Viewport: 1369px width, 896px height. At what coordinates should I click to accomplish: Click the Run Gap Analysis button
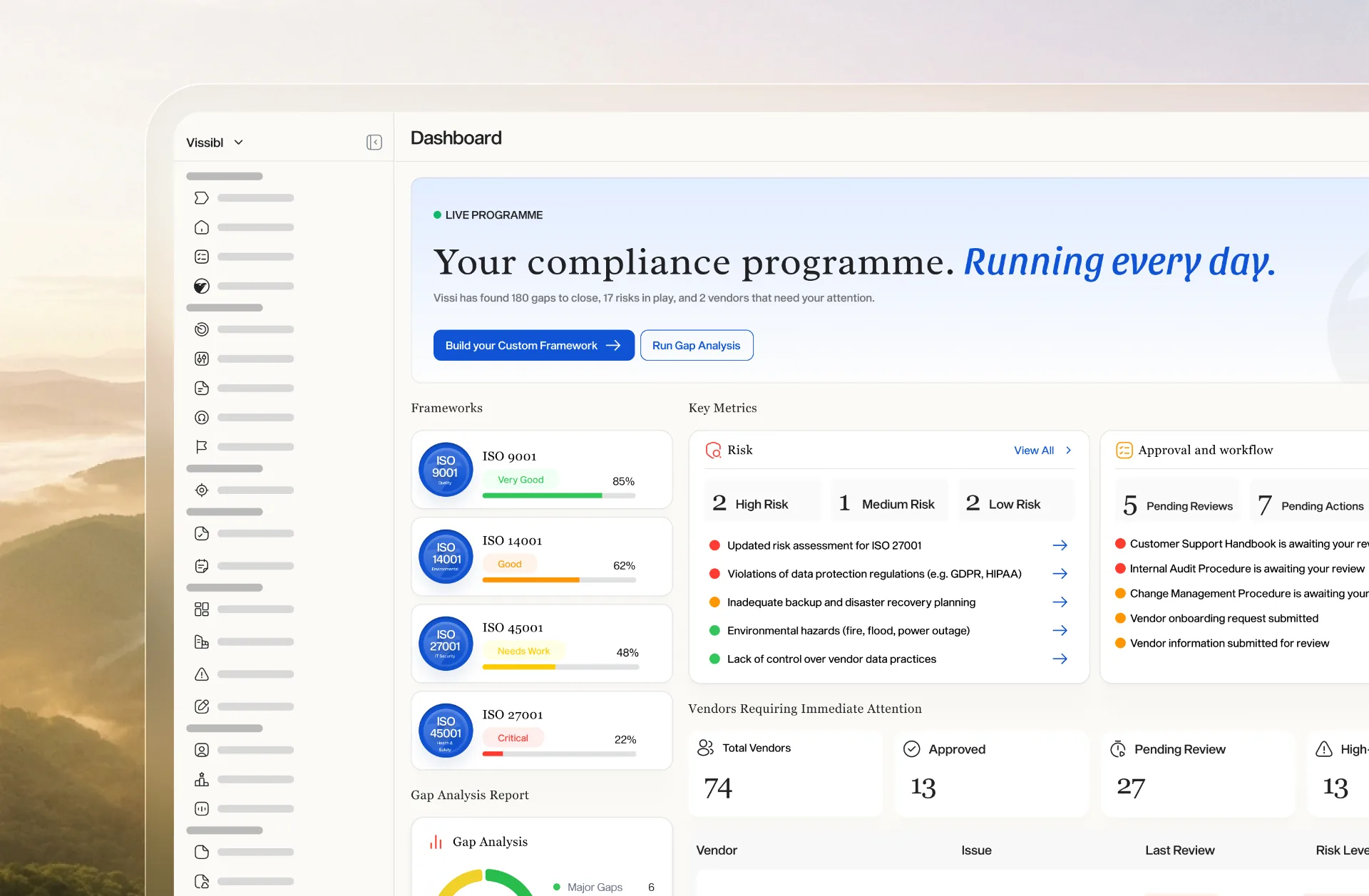click(x=697, y=345)
